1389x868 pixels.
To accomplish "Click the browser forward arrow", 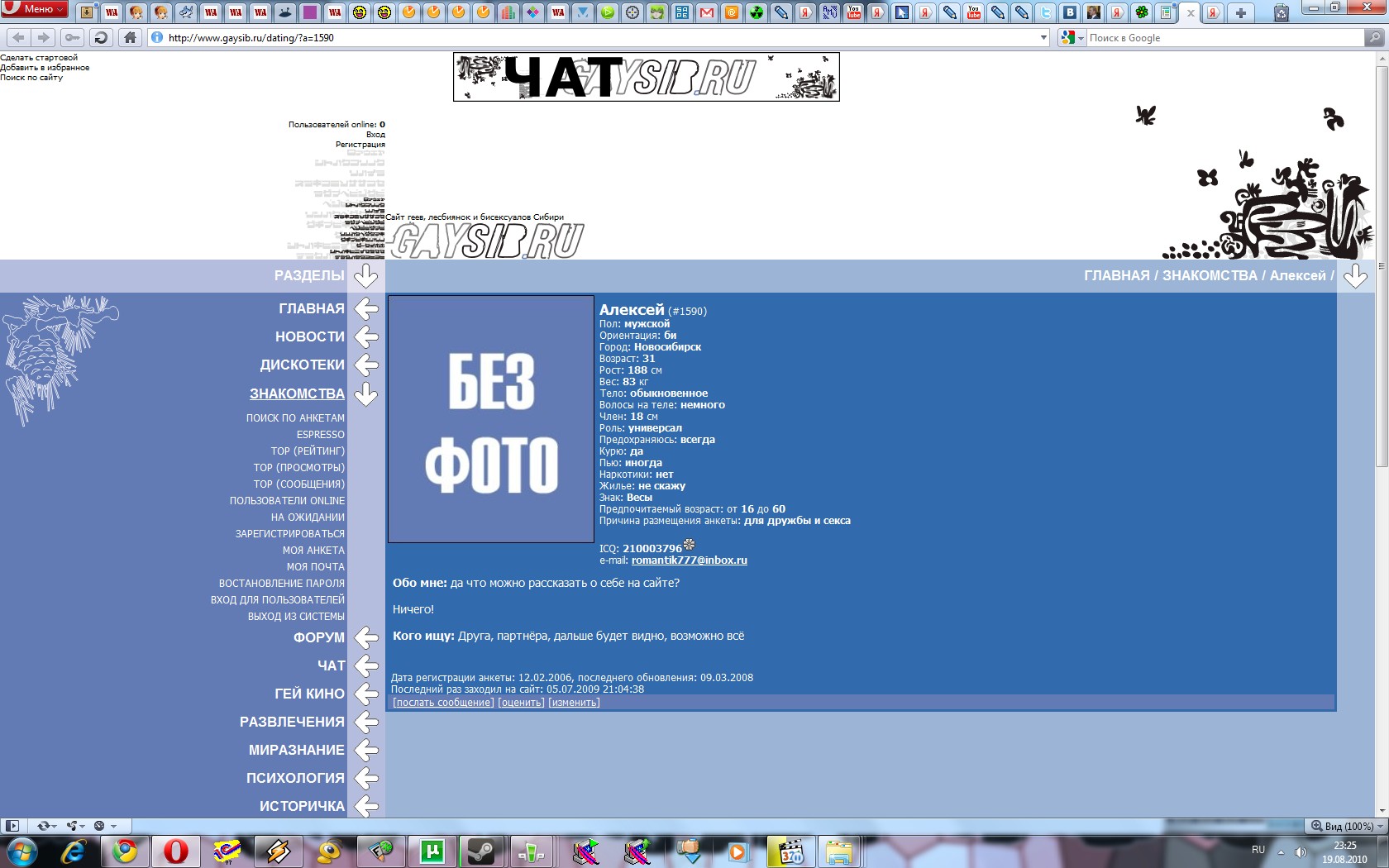I will (44, 37).
